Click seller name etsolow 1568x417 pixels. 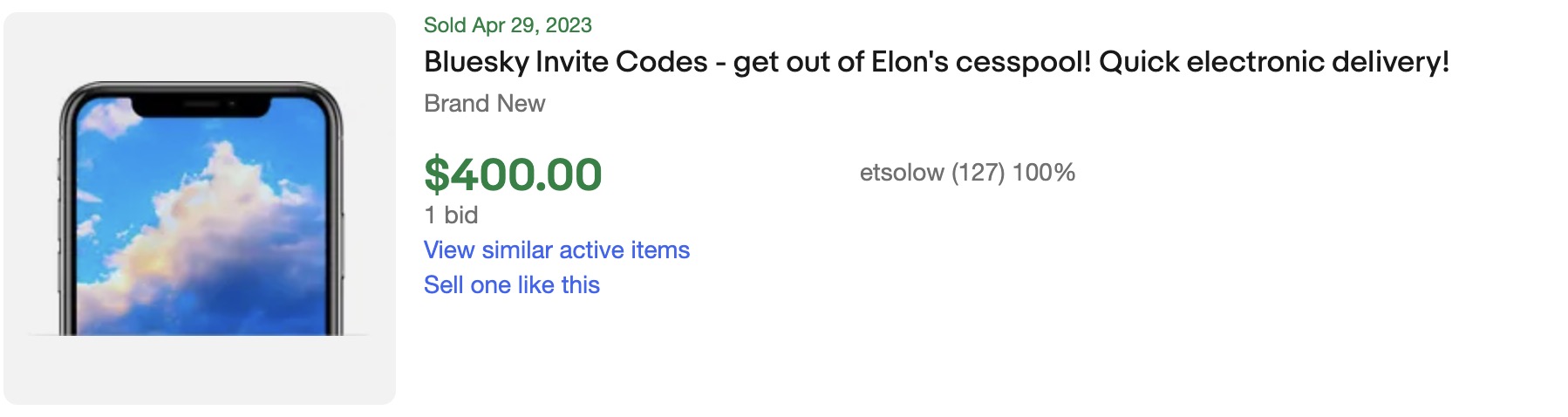(x=902, y=173)
